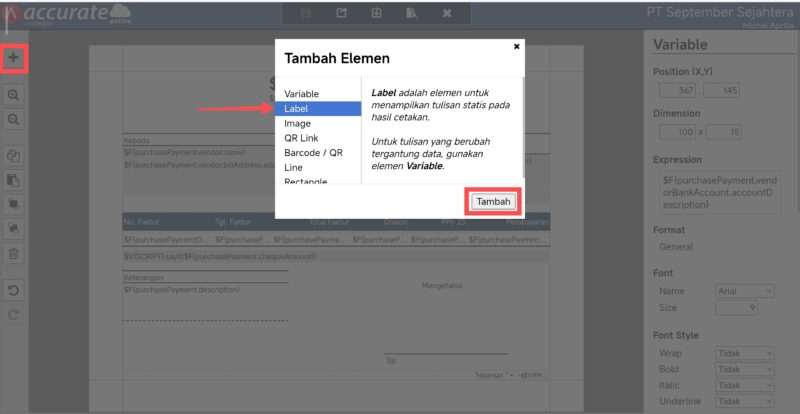Click the undo arrow icon
This screenshot has width=800, height=414.
(13, 290)
